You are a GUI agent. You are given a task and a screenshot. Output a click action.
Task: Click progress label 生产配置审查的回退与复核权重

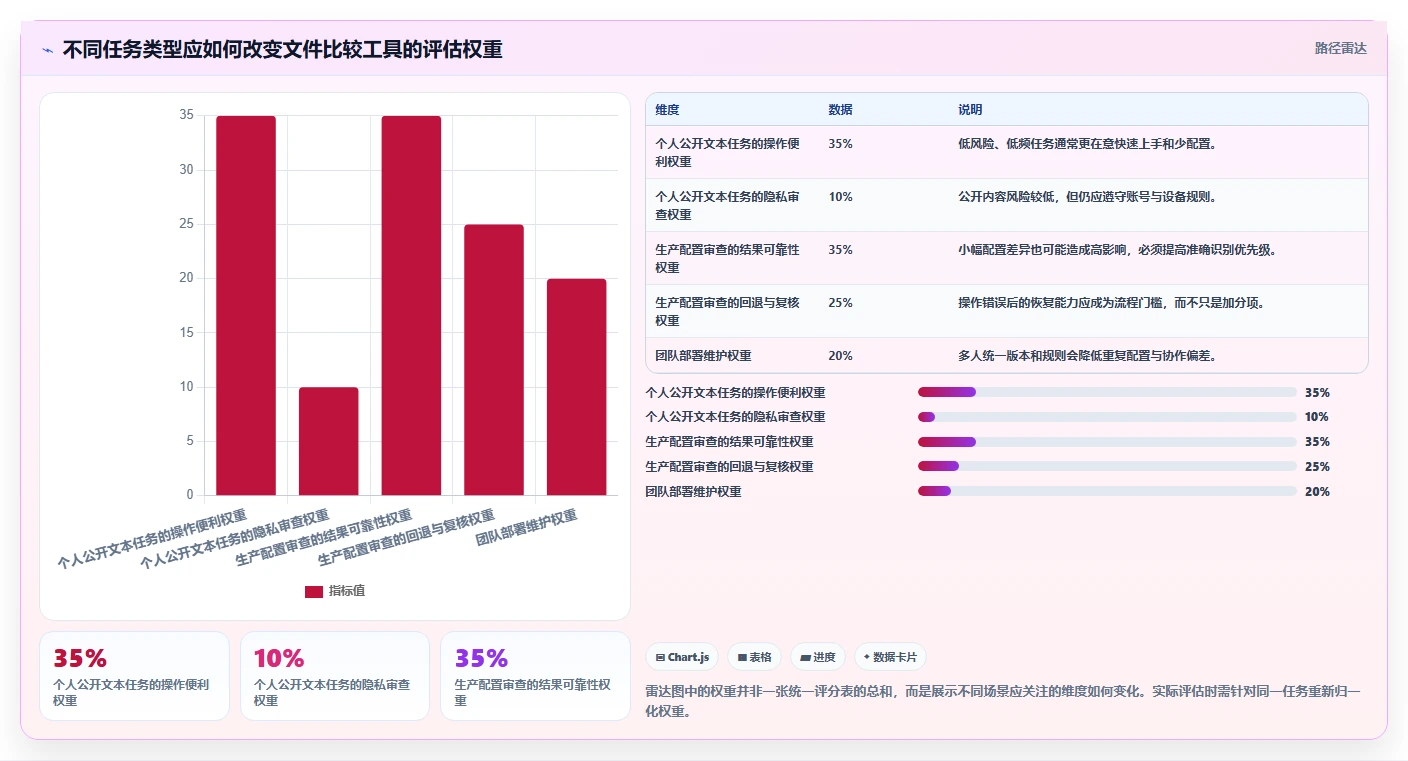coord(730,467)
